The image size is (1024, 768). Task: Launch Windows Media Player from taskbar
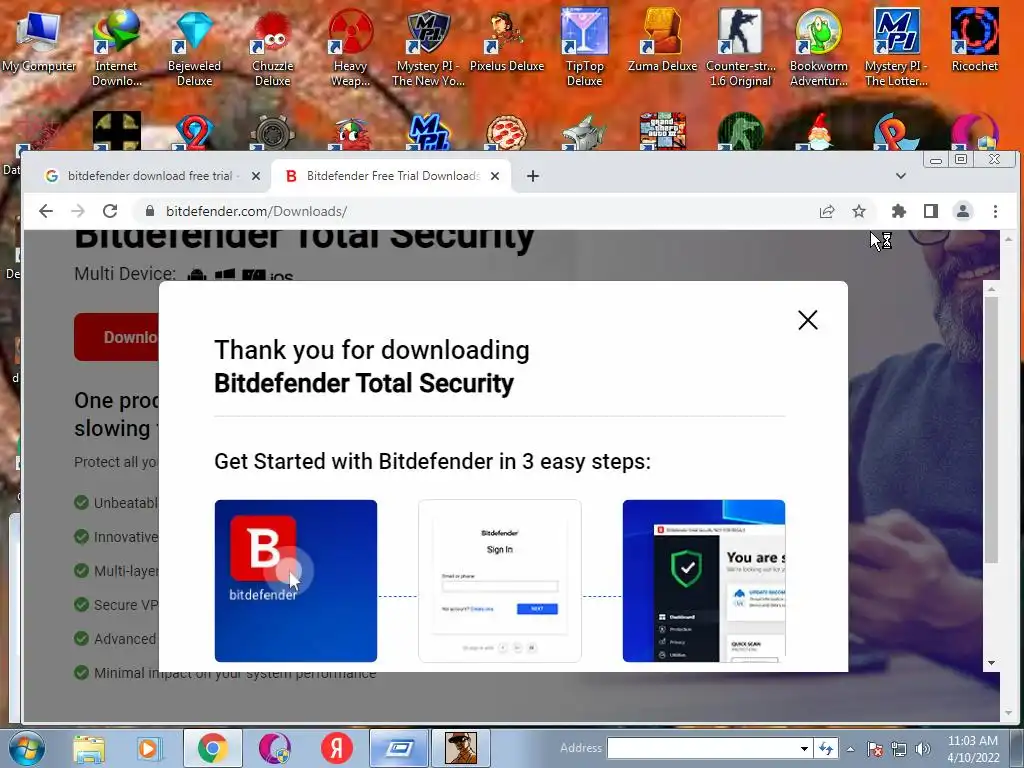pos(149,748)
